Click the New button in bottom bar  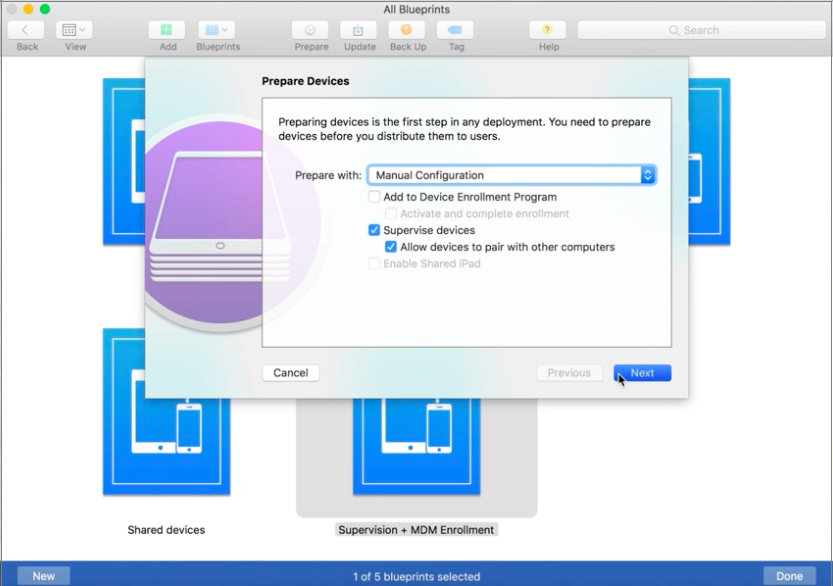click(44, 576)
